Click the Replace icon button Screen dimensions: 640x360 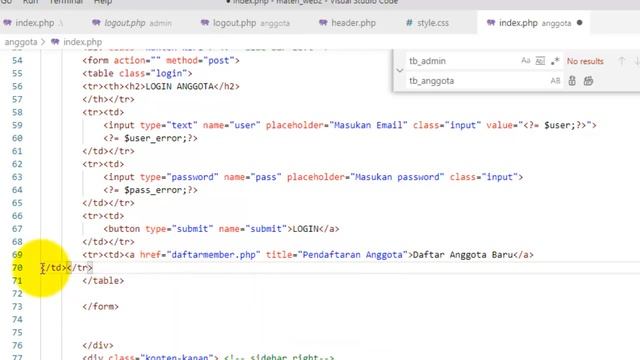coord(572,81)
